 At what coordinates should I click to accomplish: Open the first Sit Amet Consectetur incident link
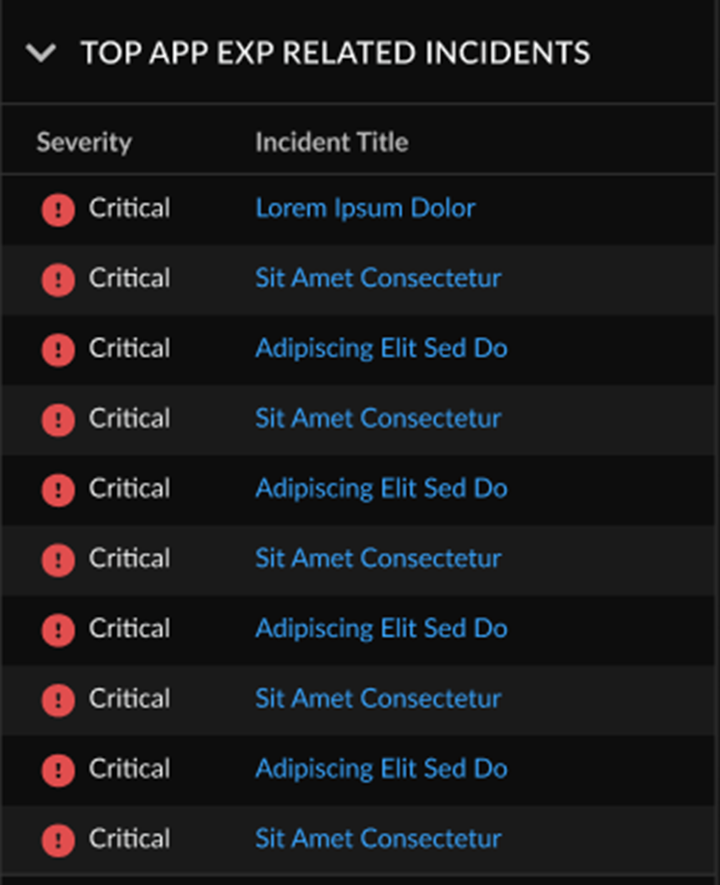[x=378, y=278]
